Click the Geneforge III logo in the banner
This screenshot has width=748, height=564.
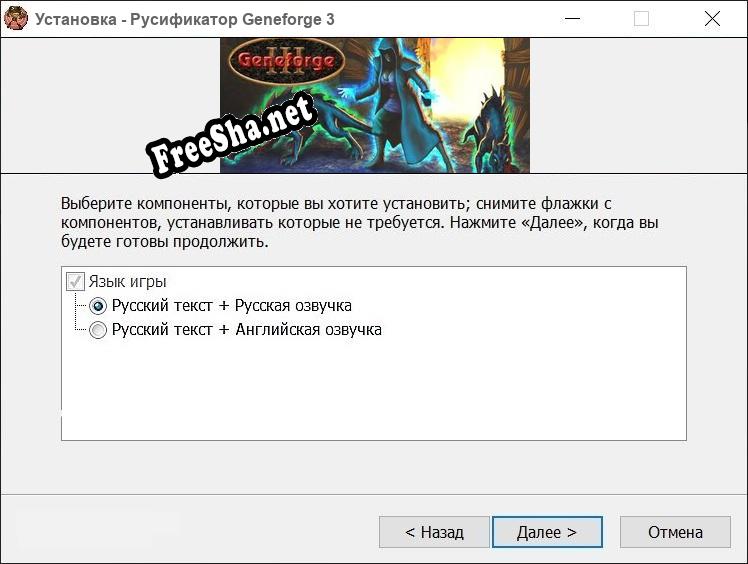tap(286, 62)
